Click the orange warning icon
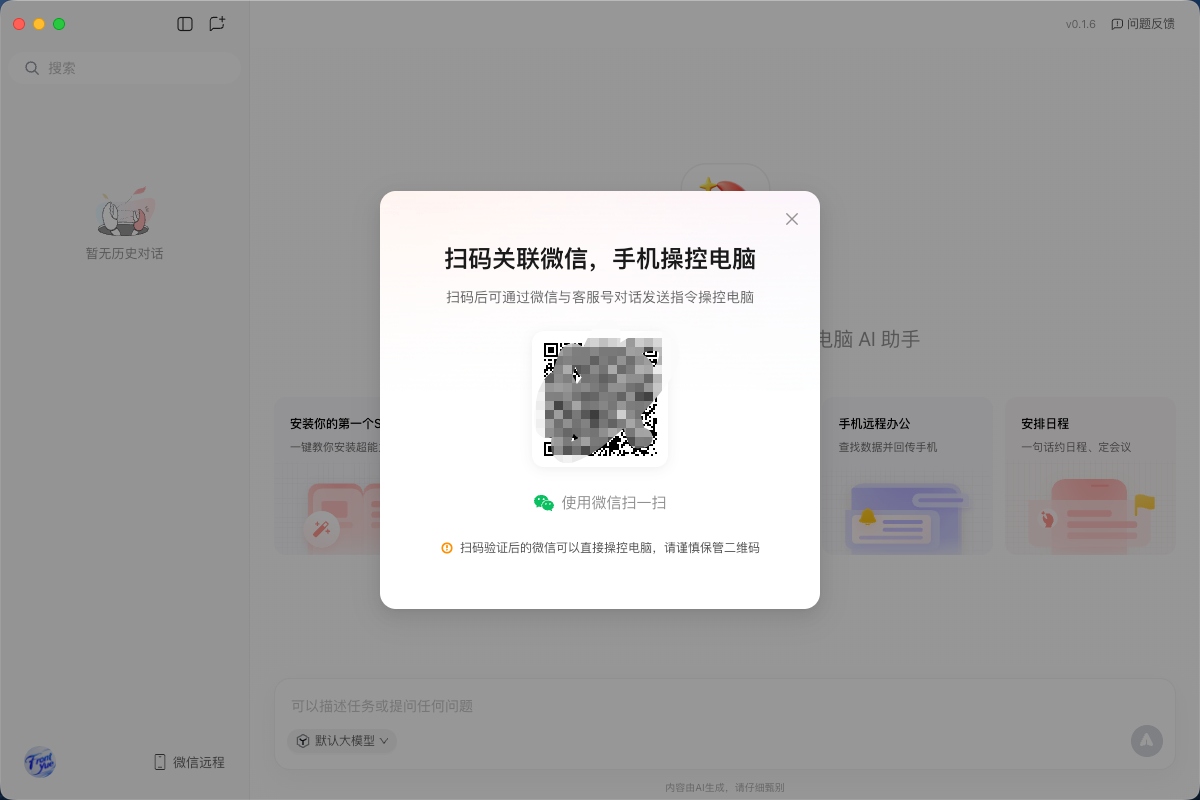The height and width of the screenshot is (800, 1200). (447, 548)
